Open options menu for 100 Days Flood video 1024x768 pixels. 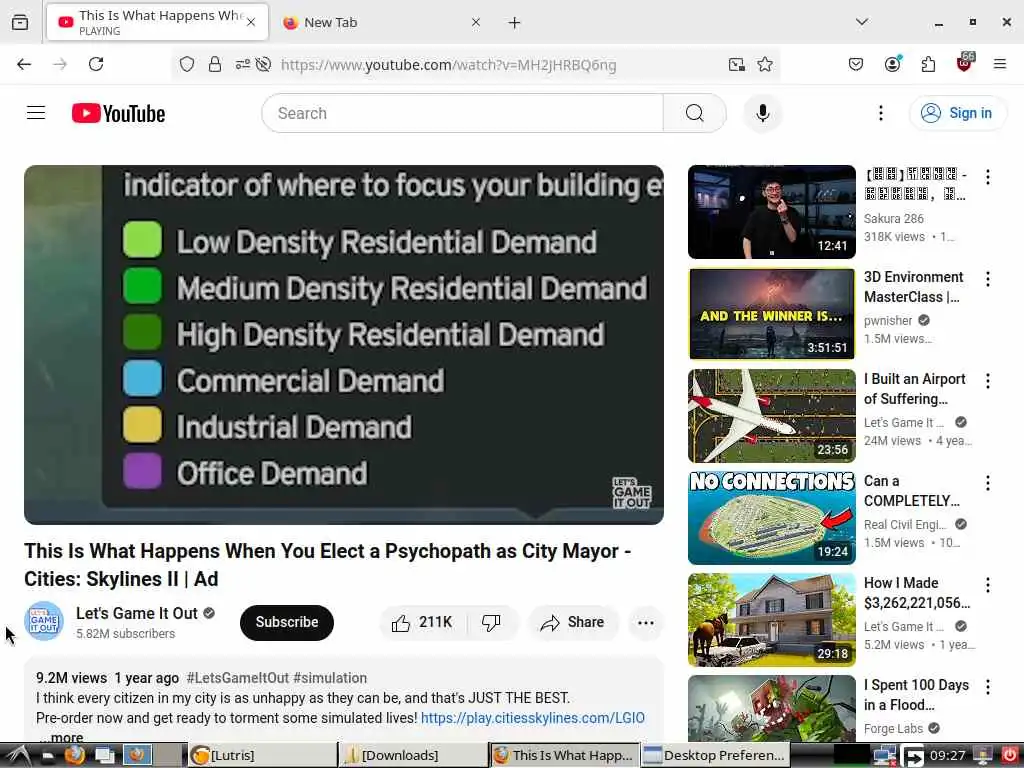pyautogui.click(x=988, y=686)
